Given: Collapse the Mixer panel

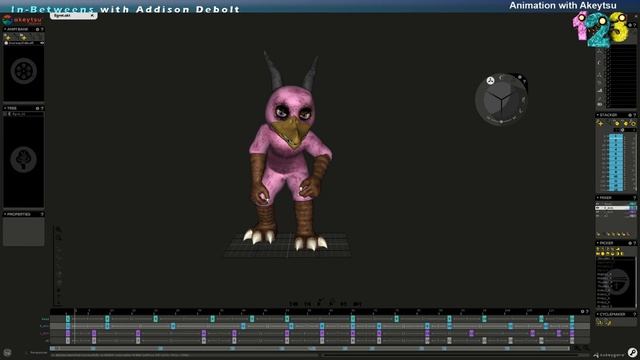Looking at the screenshot, I should 598,198.
